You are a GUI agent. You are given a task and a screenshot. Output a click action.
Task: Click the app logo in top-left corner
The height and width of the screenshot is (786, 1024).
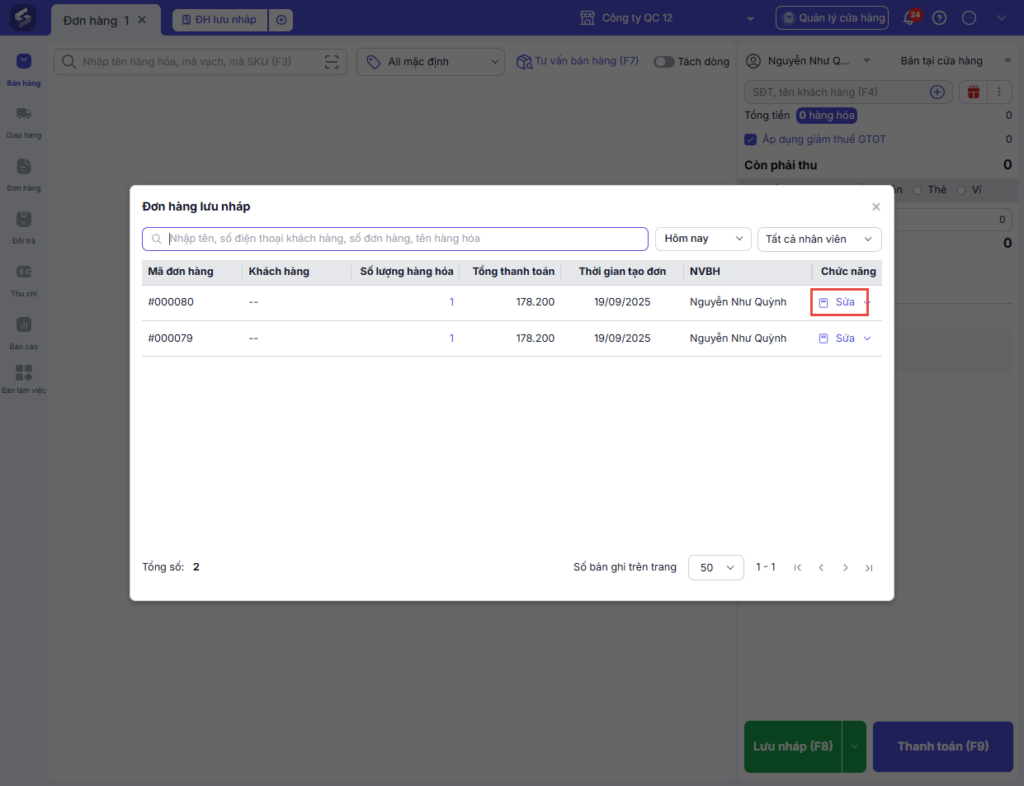pyautogui.click(x=23, y=18)
